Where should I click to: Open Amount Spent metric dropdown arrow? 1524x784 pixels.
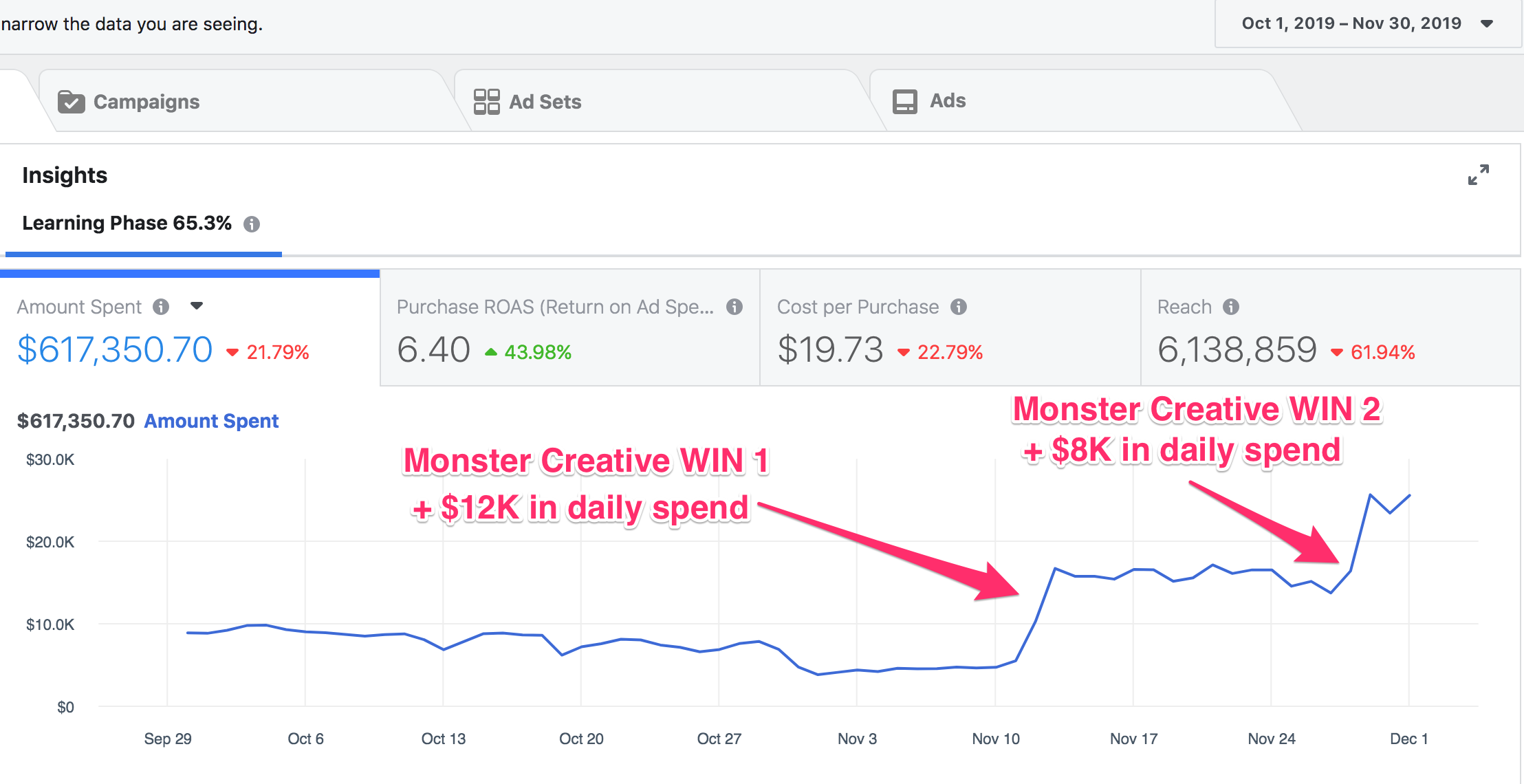pos(197,306)
